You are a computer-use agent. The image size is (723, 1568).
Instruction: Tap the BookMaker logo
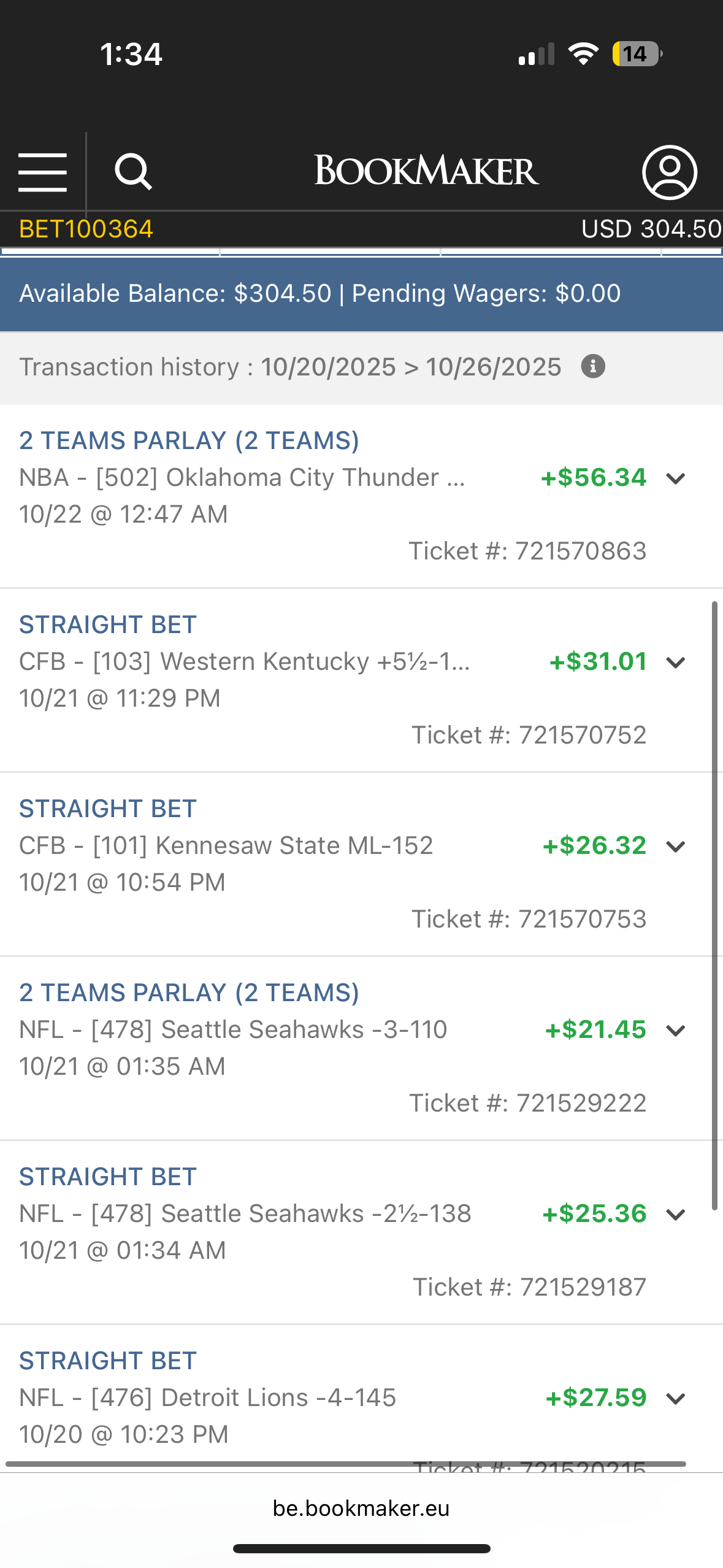click(x=426, y=171)
